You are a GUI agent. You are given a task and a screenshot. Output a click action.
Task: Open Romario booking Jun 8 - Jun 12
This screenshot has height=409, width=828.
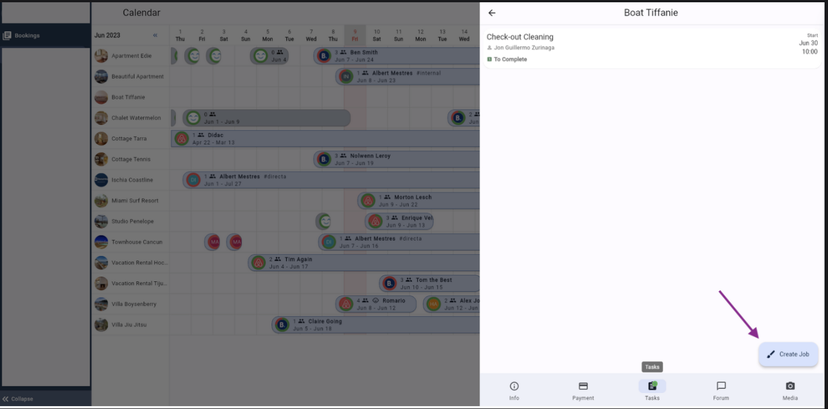click(x=375, y=304)
